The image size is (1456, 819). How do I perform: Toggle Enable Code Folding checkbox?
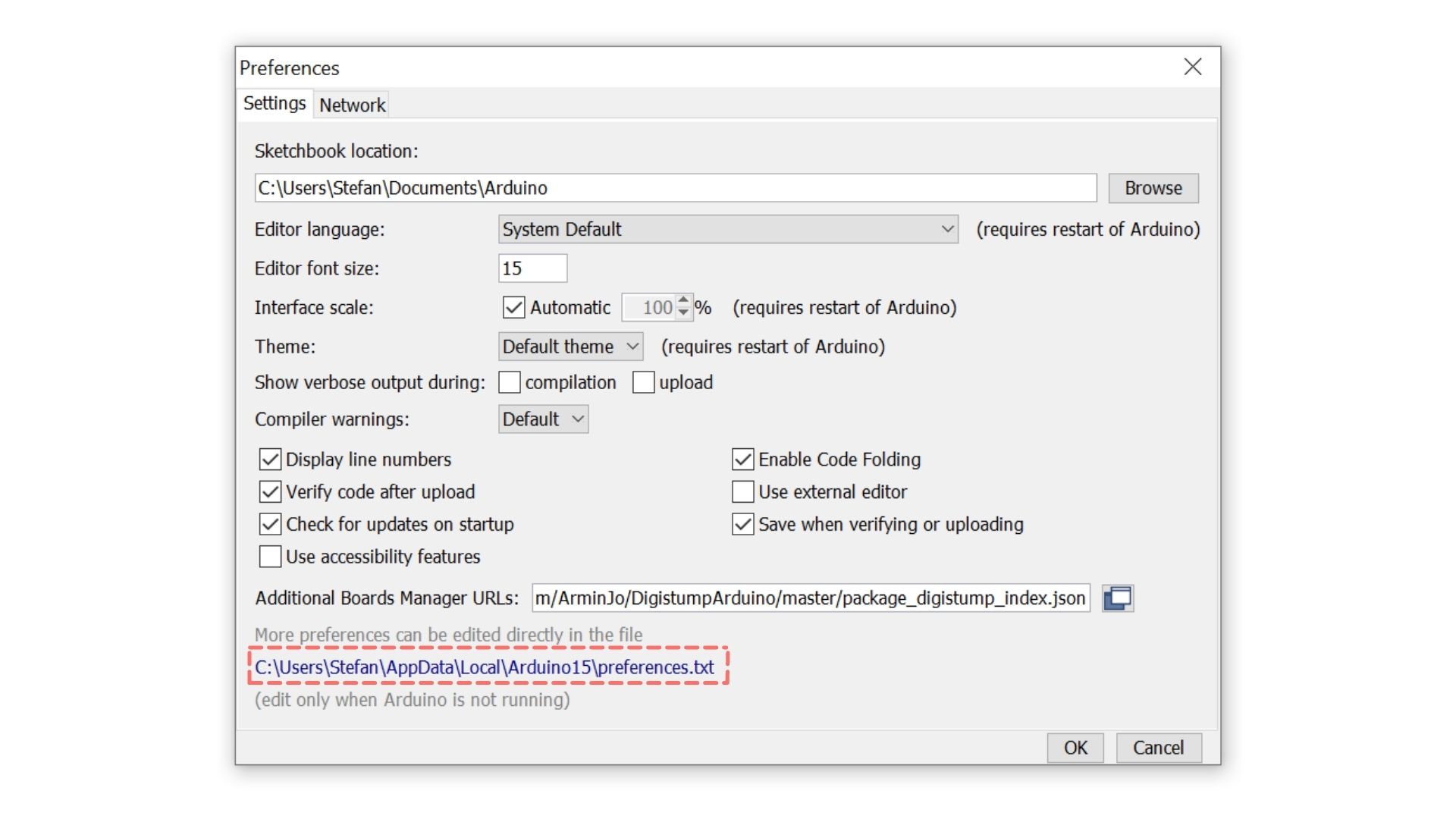[x=742, y=460]
